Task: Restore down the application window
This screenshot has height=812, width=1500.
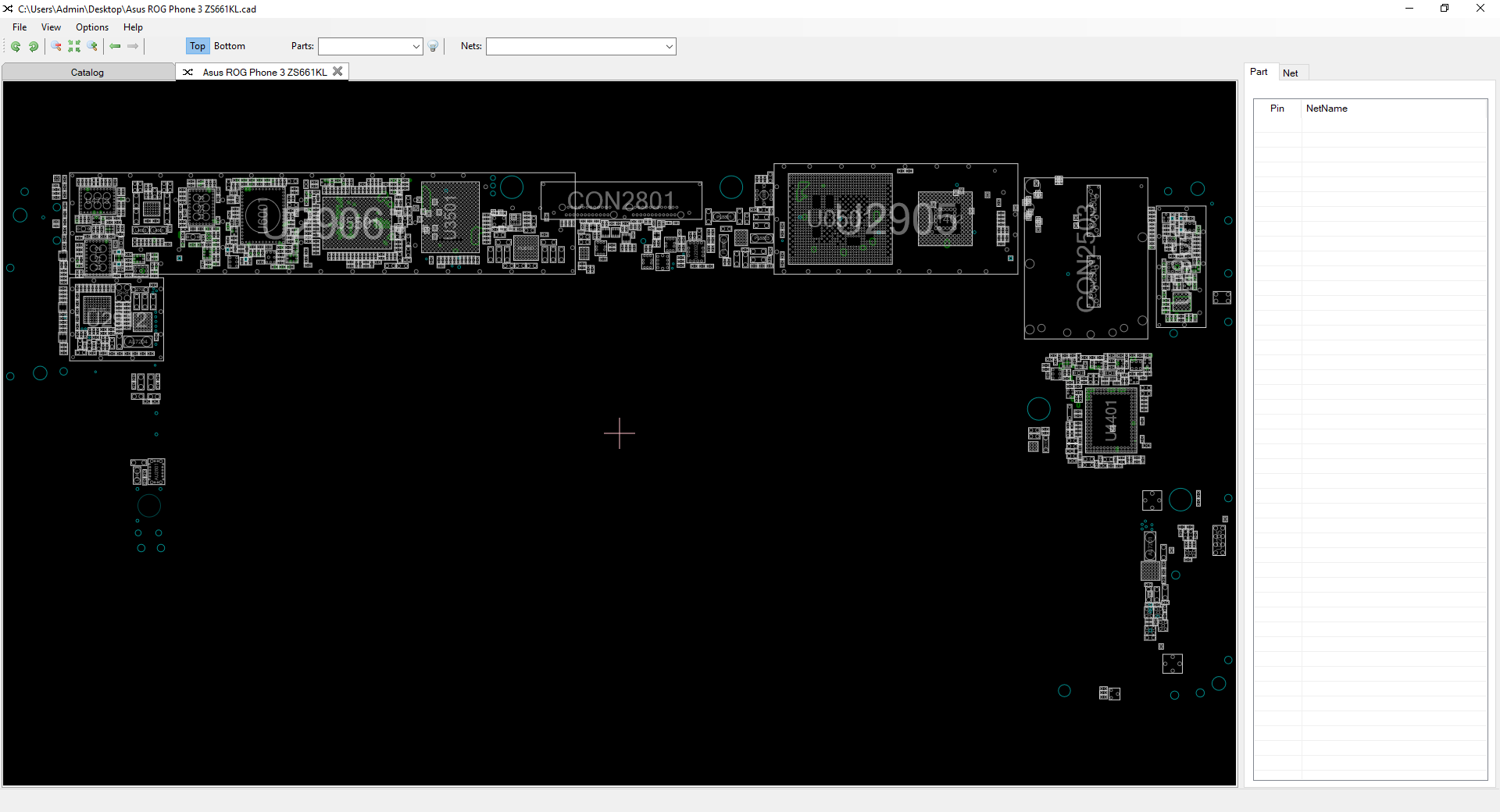Action: (x=1445, y=9)
